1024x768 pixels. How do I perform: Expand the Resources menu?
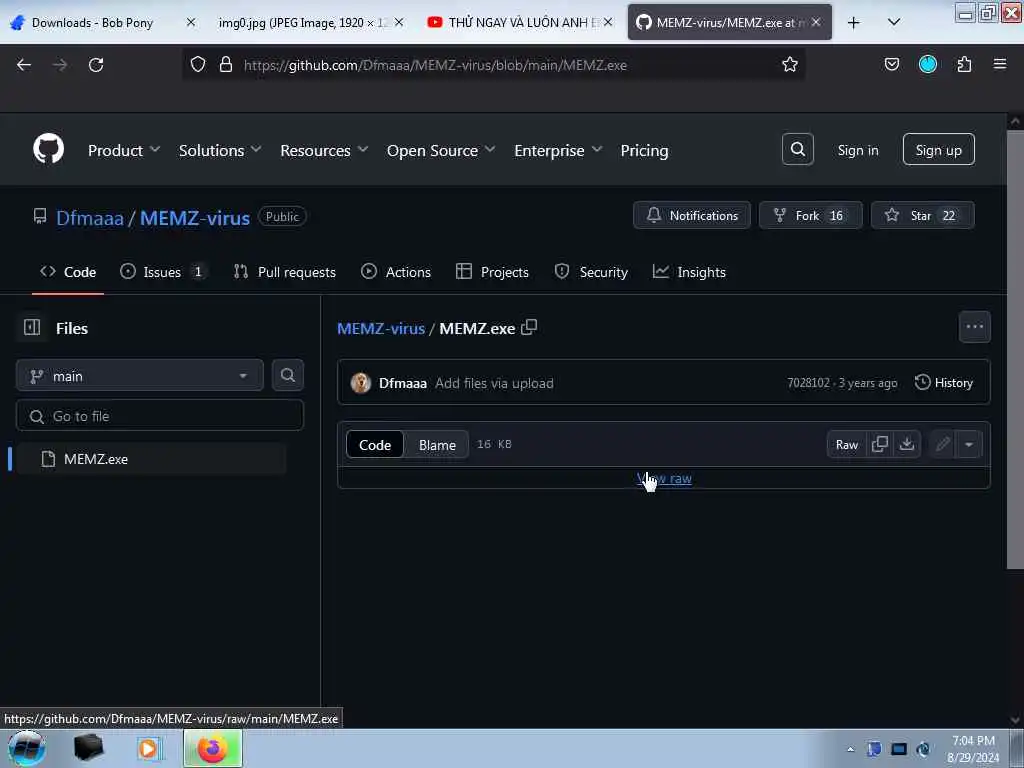tap(324, 150)
